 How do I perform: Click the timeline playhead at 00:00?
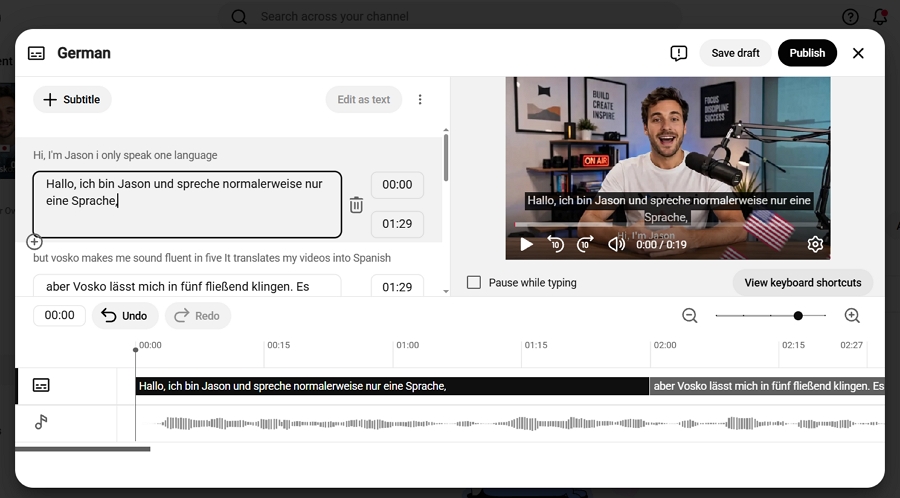pyautogui.click(x=135, y=349)
